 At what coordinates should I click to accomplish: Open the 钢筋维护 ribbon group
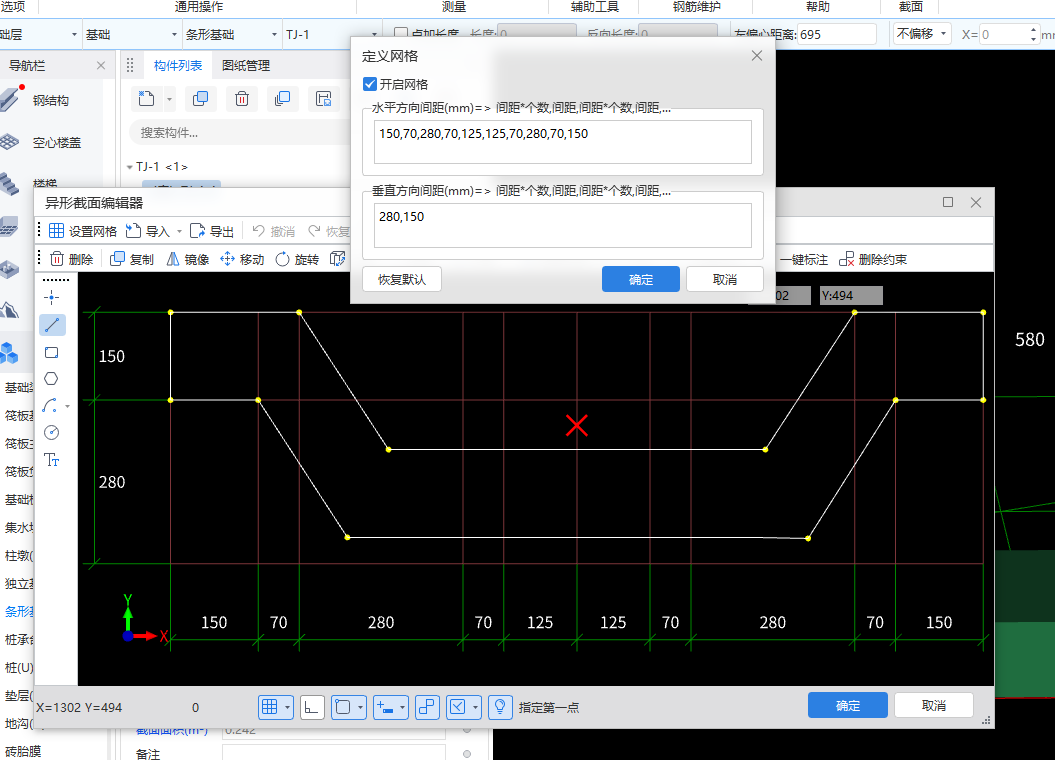pos(696,7)
